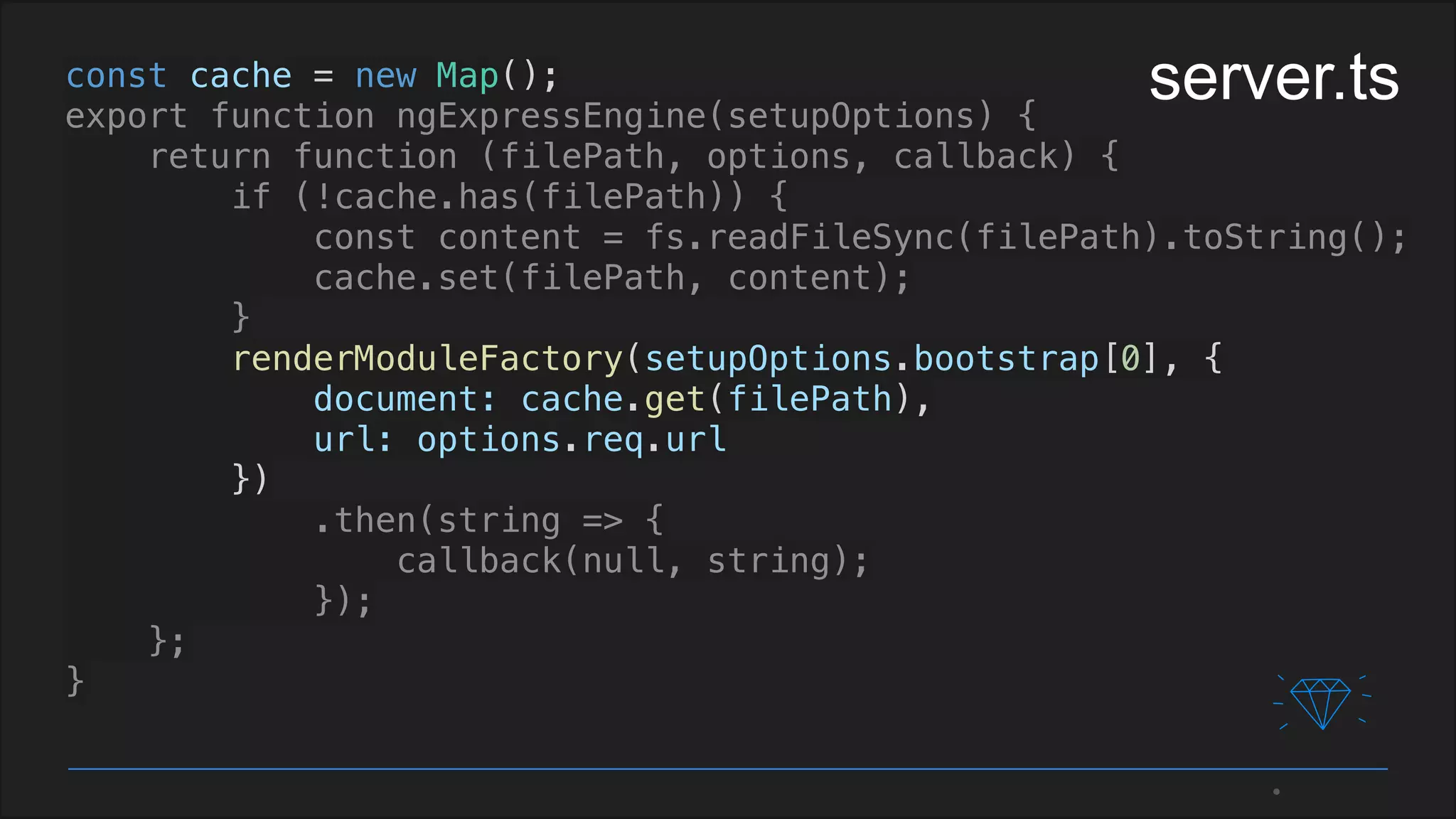
Task: Click the blue horizontal divider line
Action: pyautogui.click(x=727, y=769)
